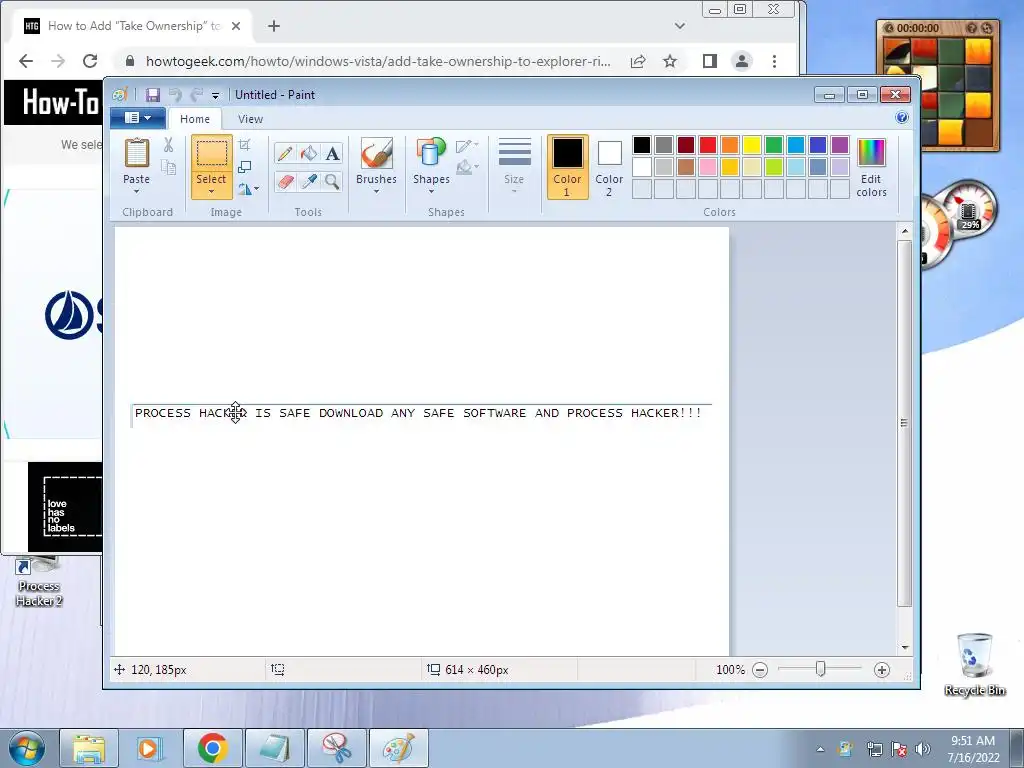Go back in Chrome
This screenshot has height=768, width=1024.
tap(26, 61)
